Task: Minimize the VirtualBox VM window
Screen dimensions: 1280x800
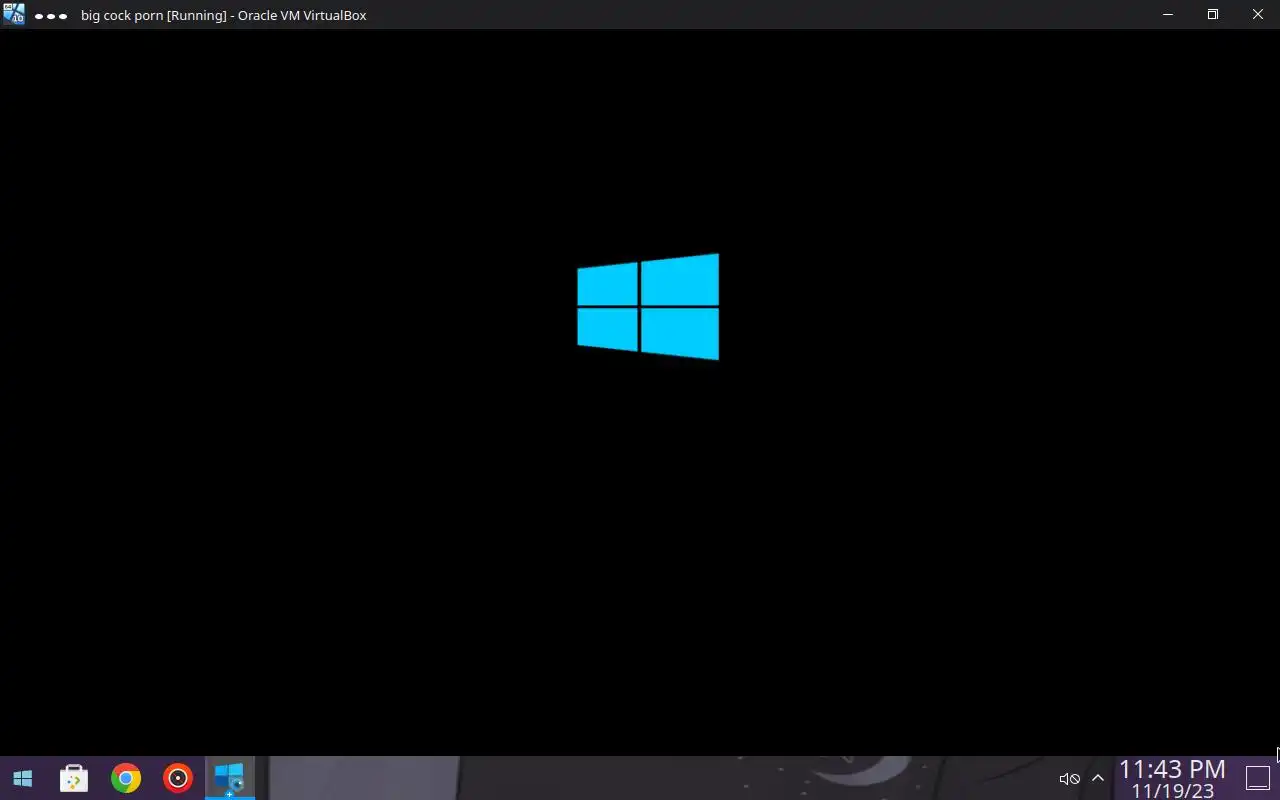Action: [x=1168, y=14]
